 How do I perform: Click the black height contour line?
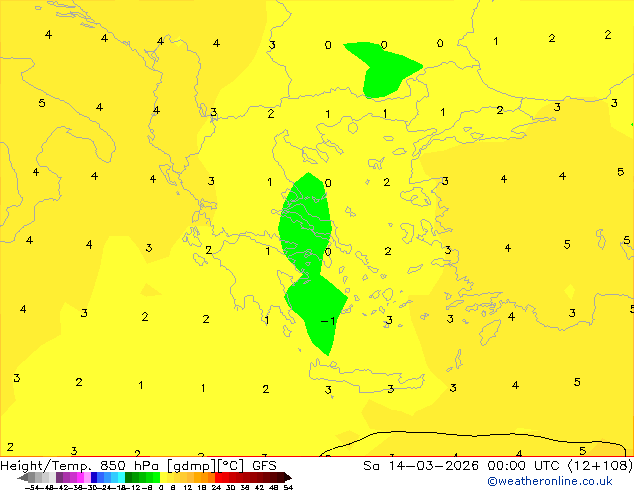(x=473, y=435)
